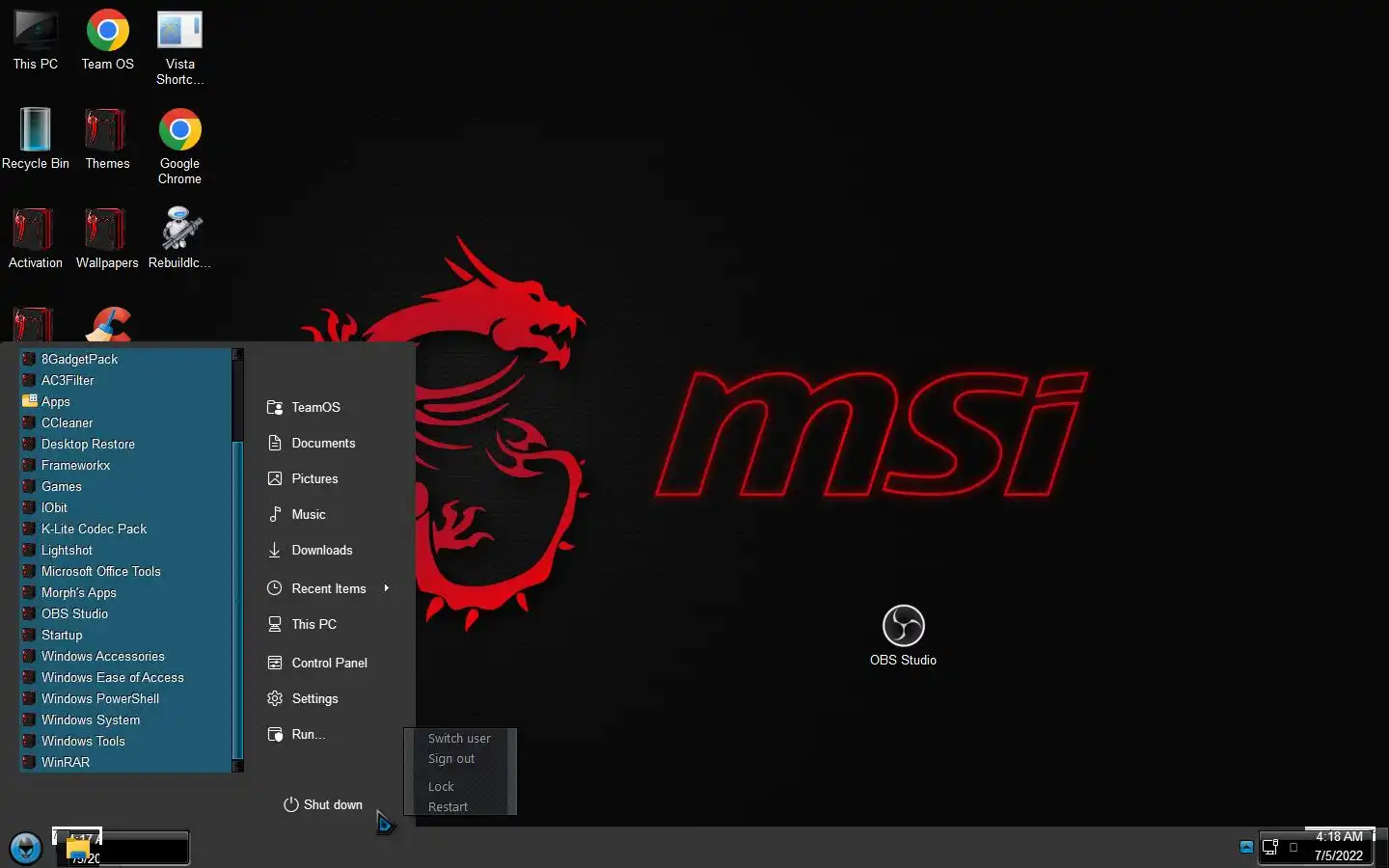Select Lock option
Image resolution: width=1389 pixels, height=868 pixels.
click(x=441, y=787)
